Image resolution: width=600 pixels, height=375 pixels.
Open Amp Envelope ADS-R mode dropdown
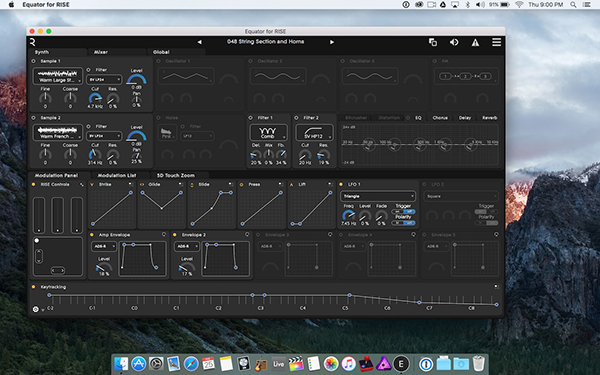tap(103, 246)
